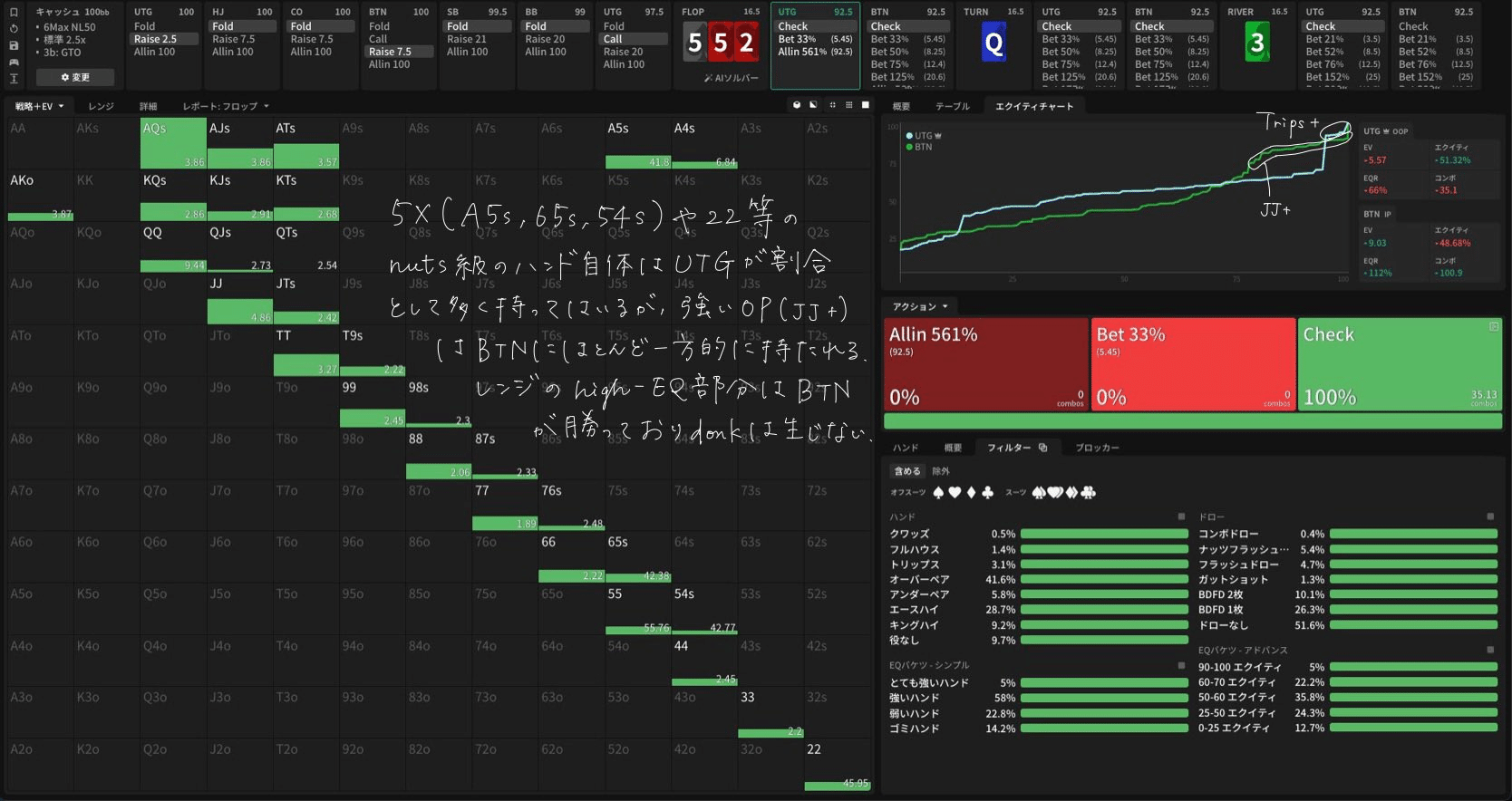Click the bookmark icon in left sidebar

click(14, 12)
